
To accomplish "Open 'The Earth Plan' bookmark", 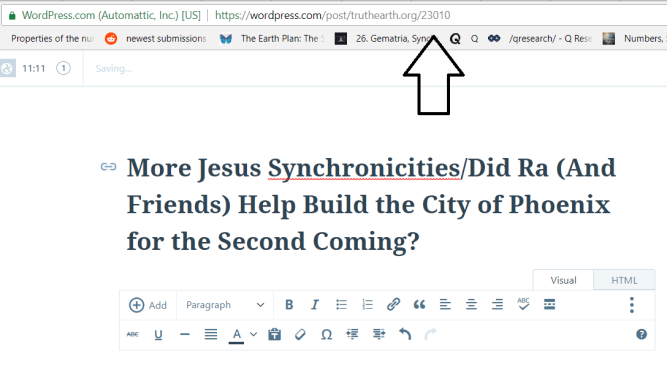I will (272, 39).
